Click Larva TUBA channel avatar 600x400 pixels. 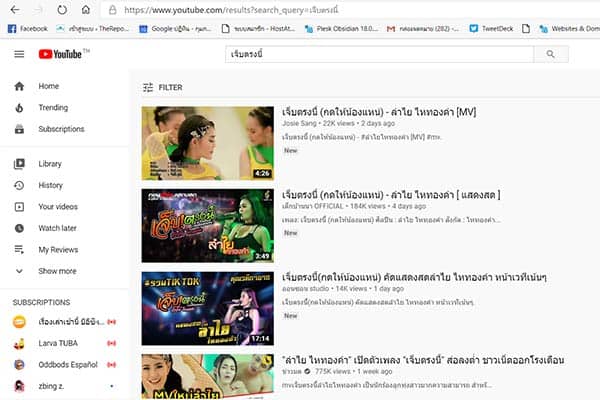(19, 343)
